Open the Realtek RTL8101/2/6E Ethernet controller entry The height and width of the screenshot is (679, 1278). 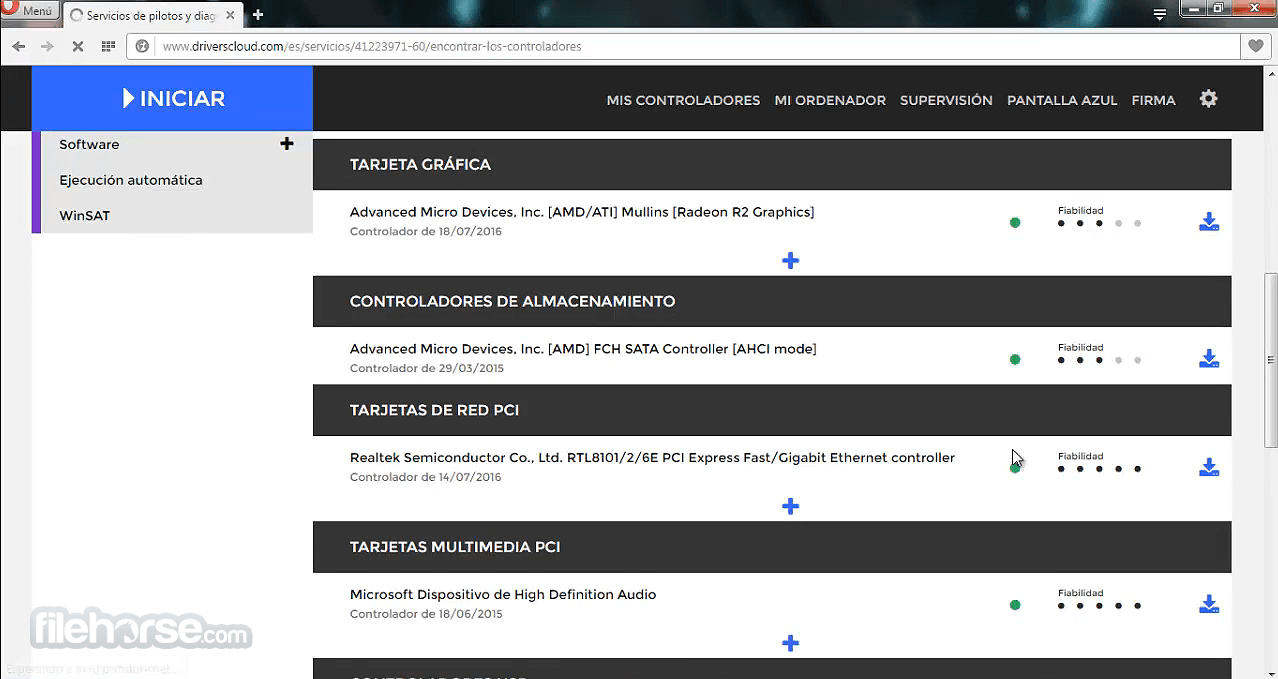(652, 458)
